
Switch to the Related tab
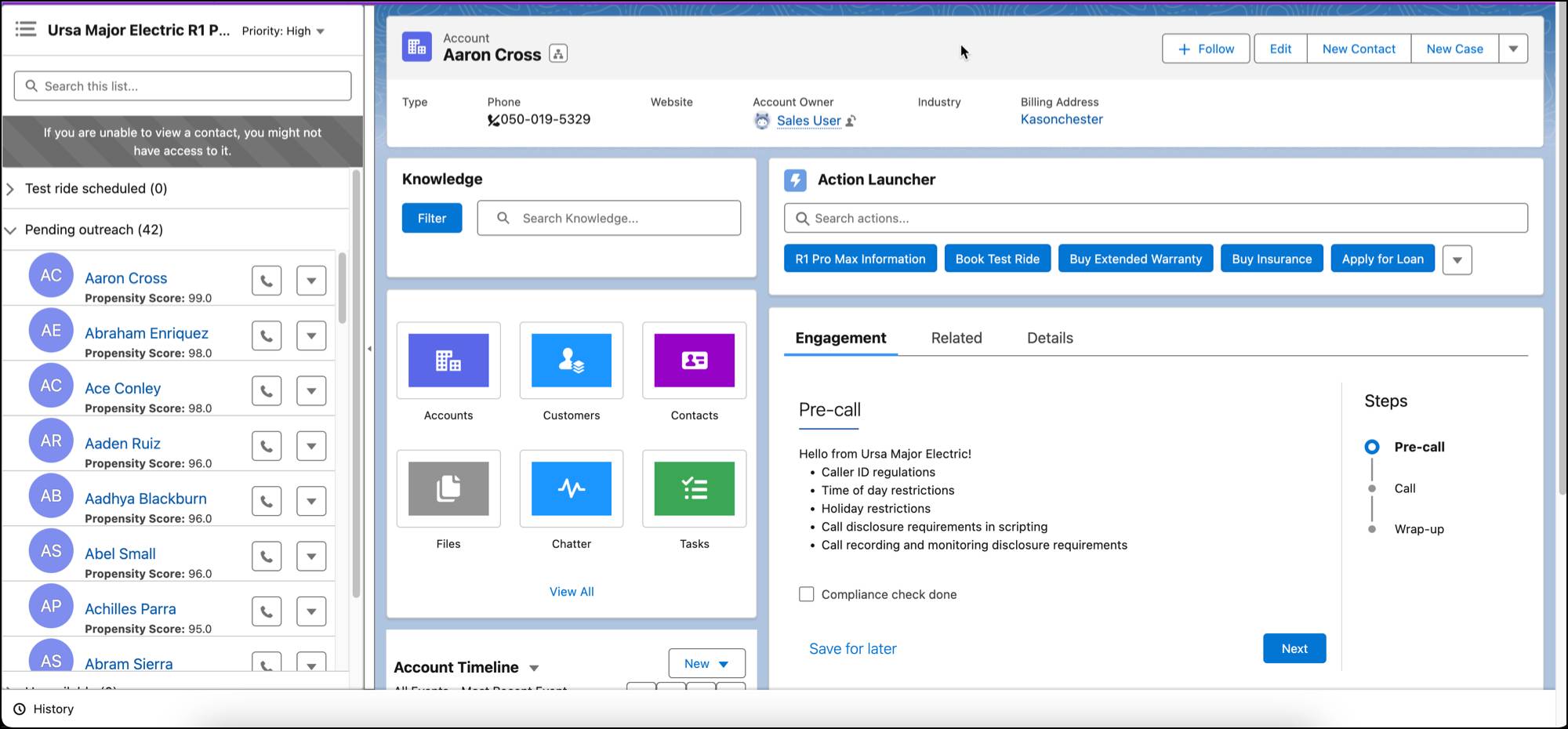tap(956, 338)
